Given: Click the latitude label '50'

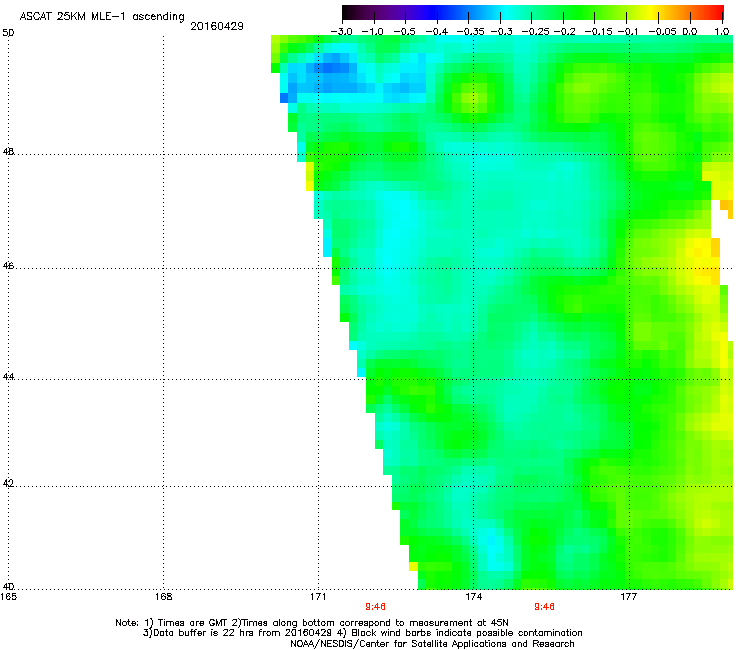Looking at the screenshot, I should click(x=8, y=33).
